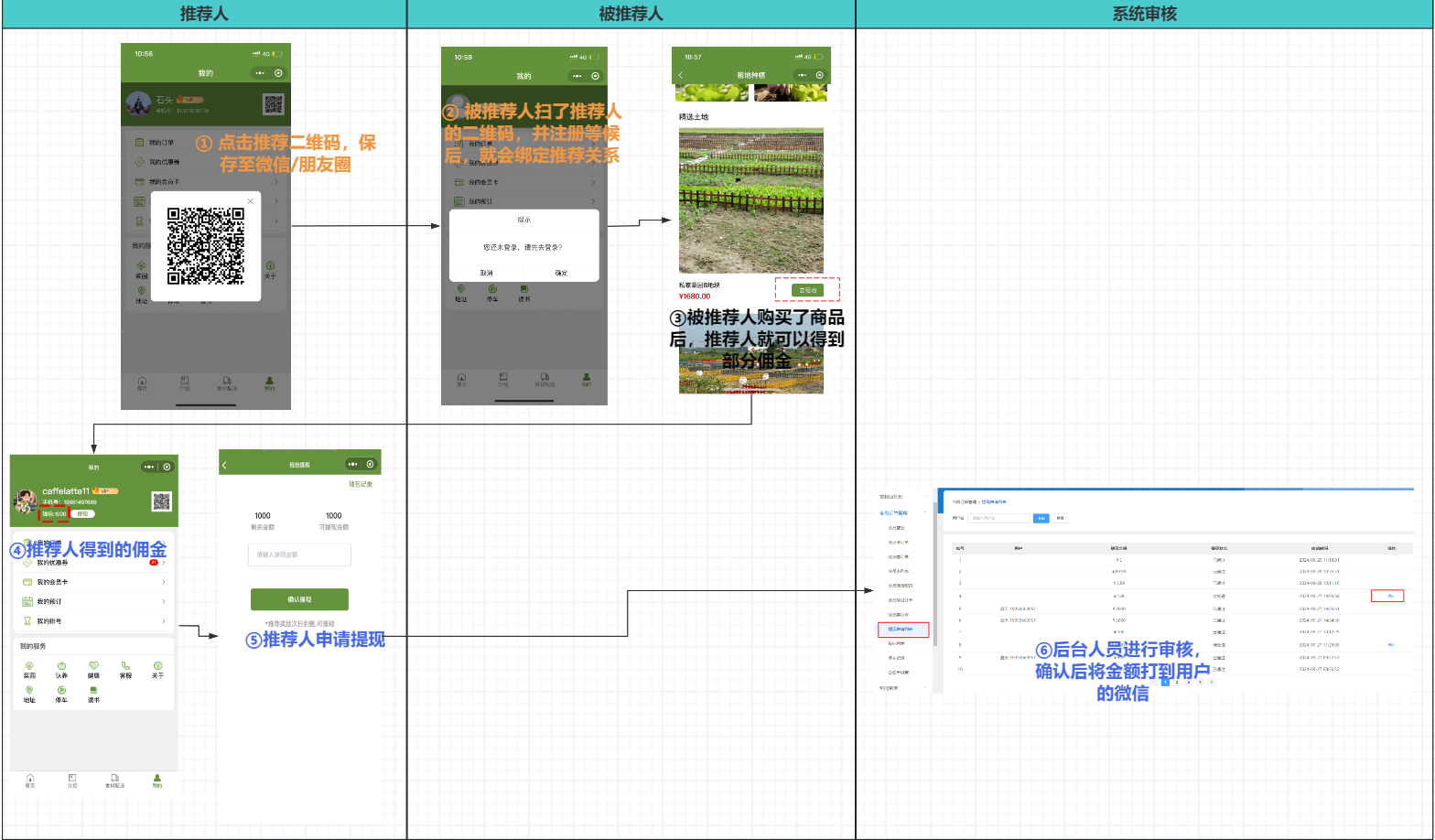Go to 首页 tab on caffelatte11 screen
The height and width of the screenshot is (840, 1435).
(30, 781)
